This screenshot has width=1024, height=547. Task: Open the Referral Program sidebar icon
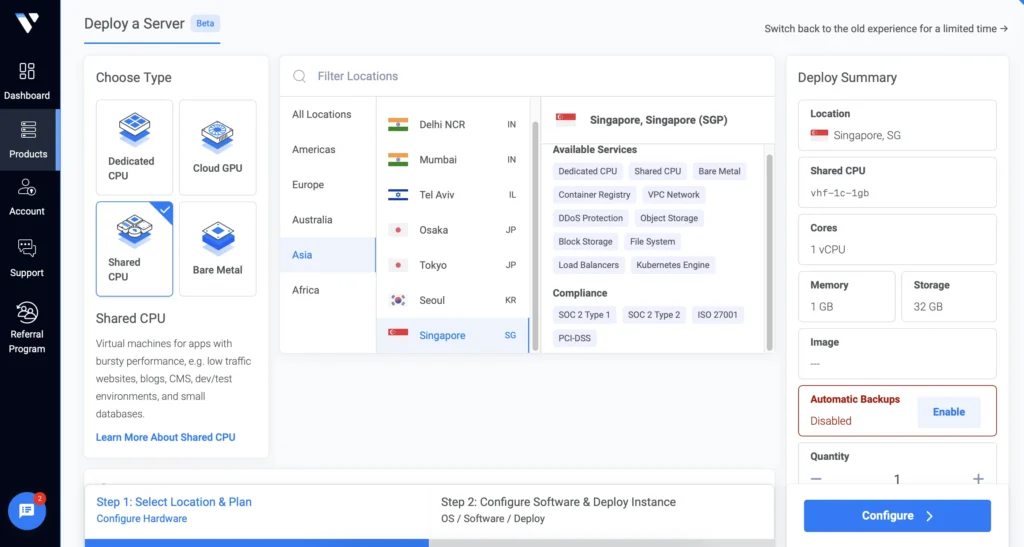pos(27,313)
